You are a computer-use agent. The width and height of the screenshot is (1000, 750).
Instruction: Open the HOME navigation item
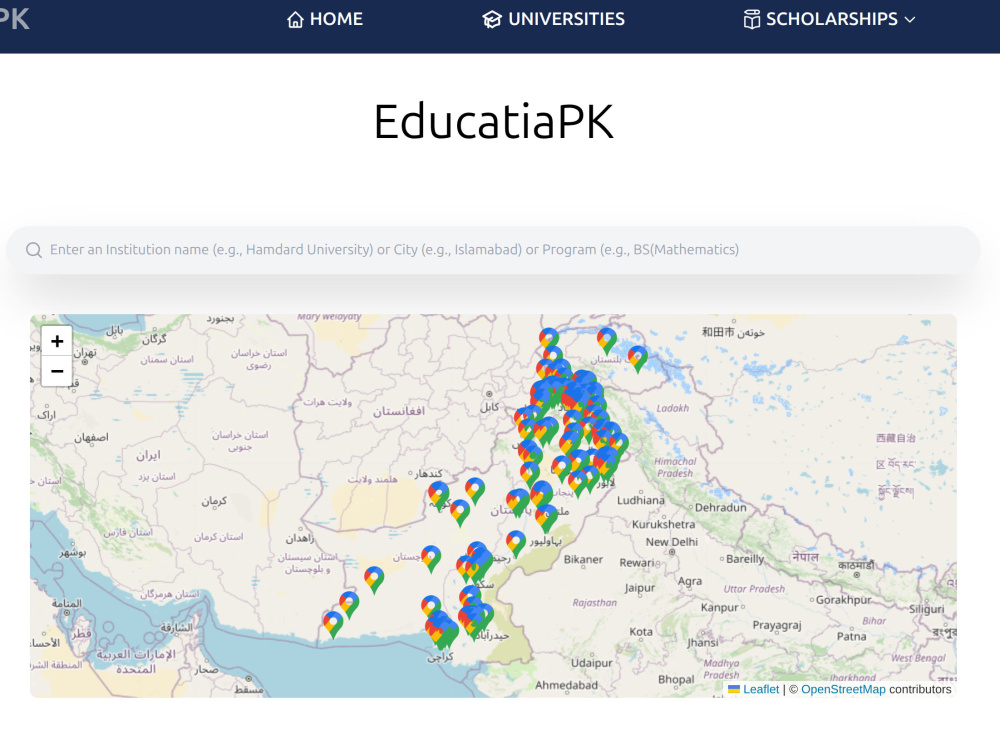coord(325,19)
